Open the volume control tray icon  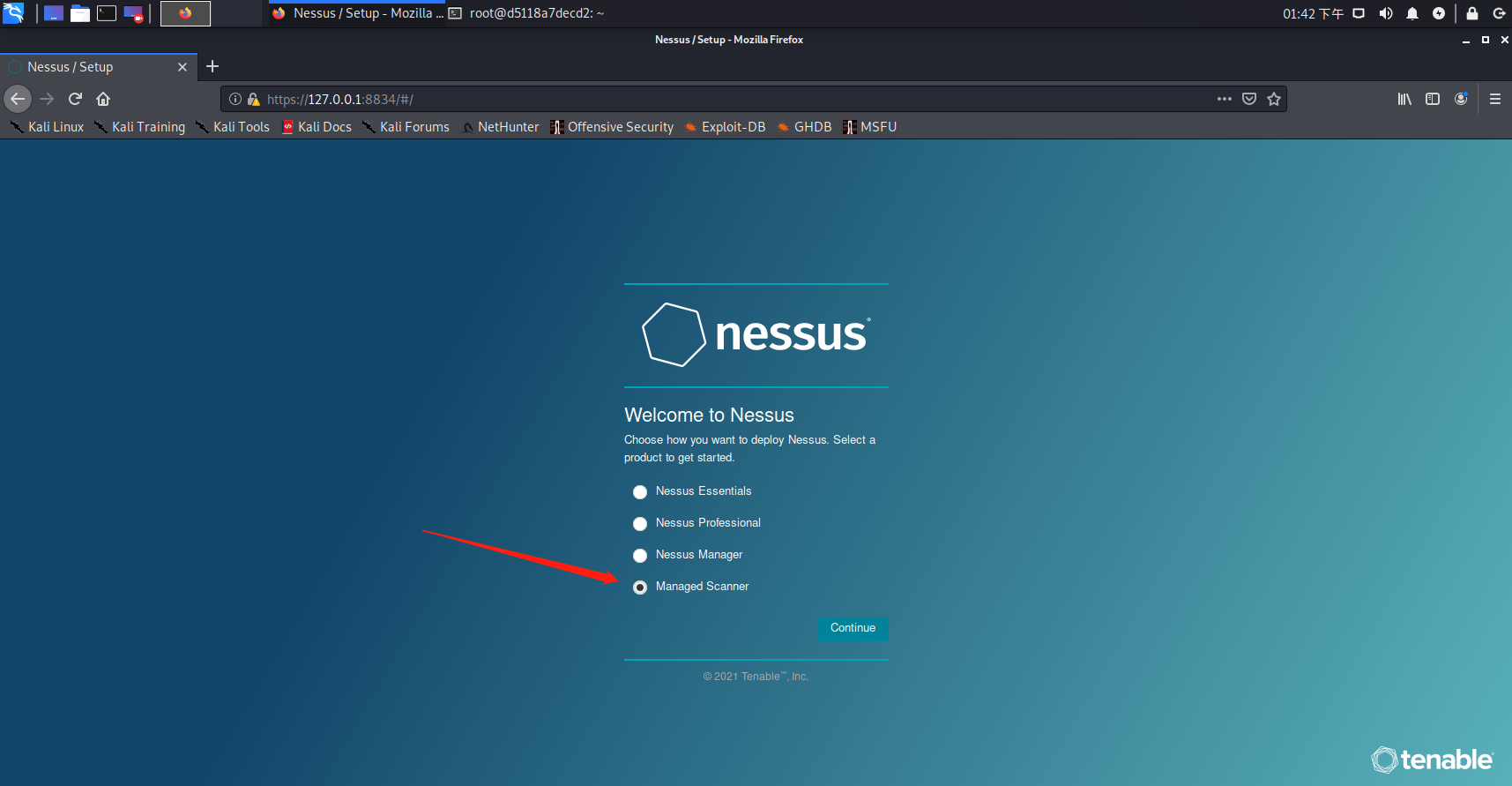pos(1386,13)
